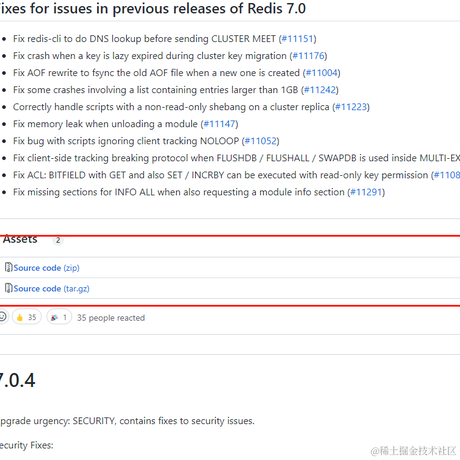460x460 pixels.
Task: Click the party popper reaction with 1
Action: tap(59, 317)
